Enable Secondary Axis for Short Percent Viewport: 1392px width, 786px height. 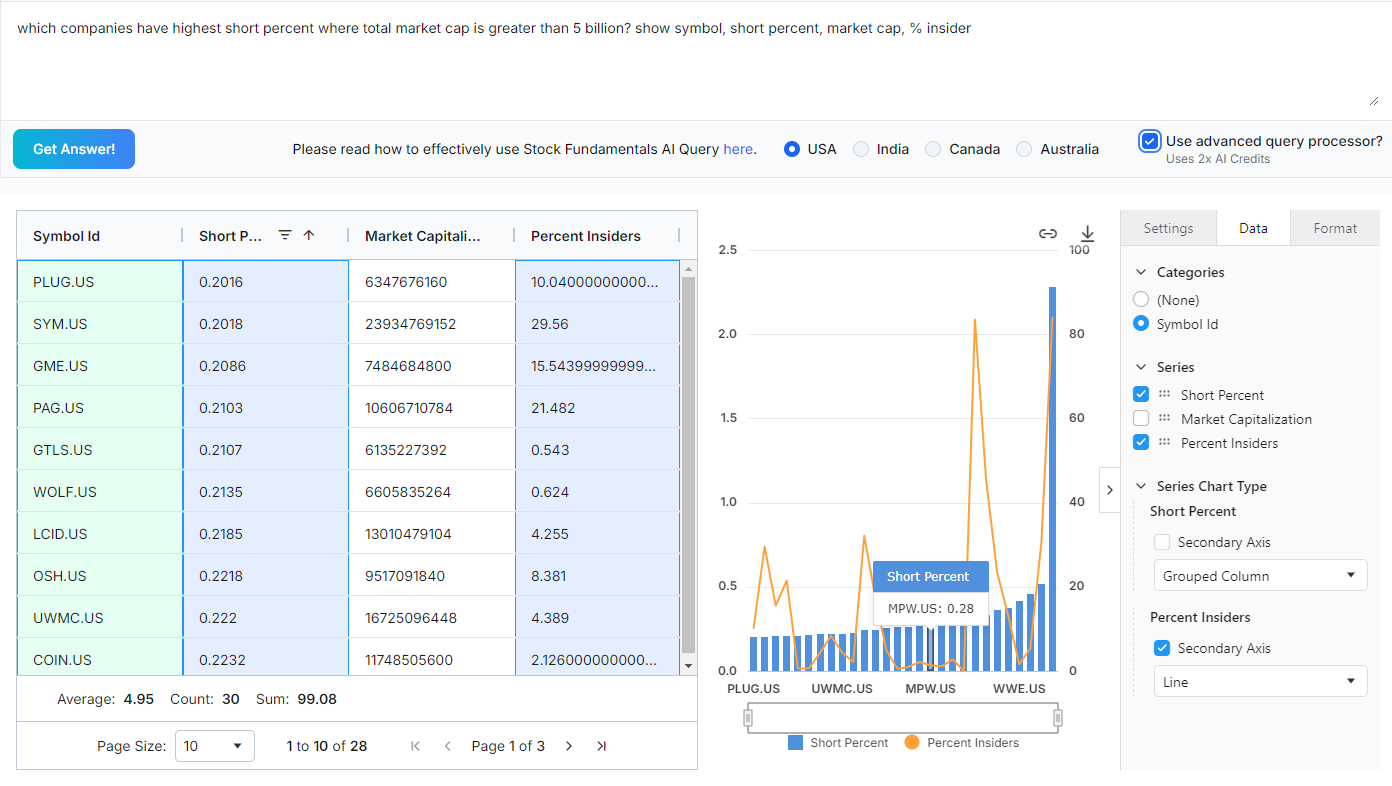coord(1162,542)
